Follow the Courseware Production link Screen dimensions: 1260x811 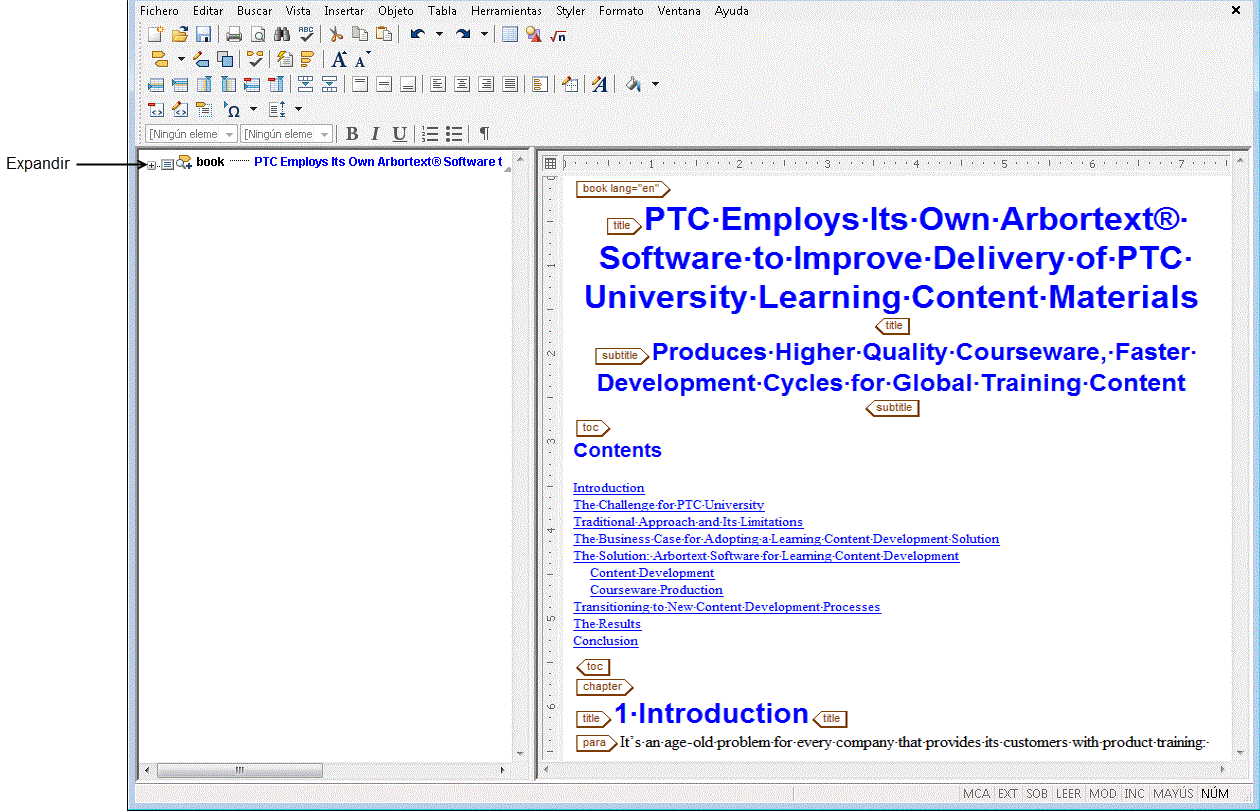[x=656, y=590]
